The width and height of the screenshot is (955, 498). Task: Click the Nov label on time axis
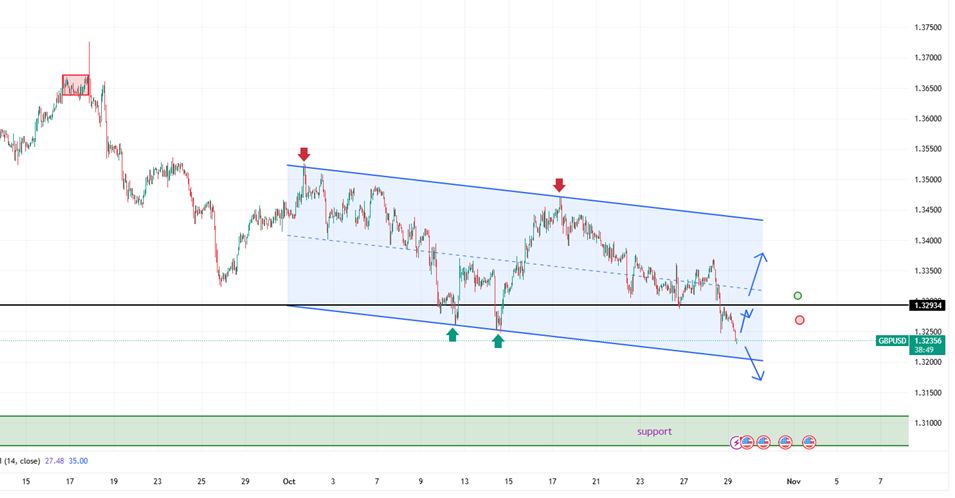[x=792, y=481]
